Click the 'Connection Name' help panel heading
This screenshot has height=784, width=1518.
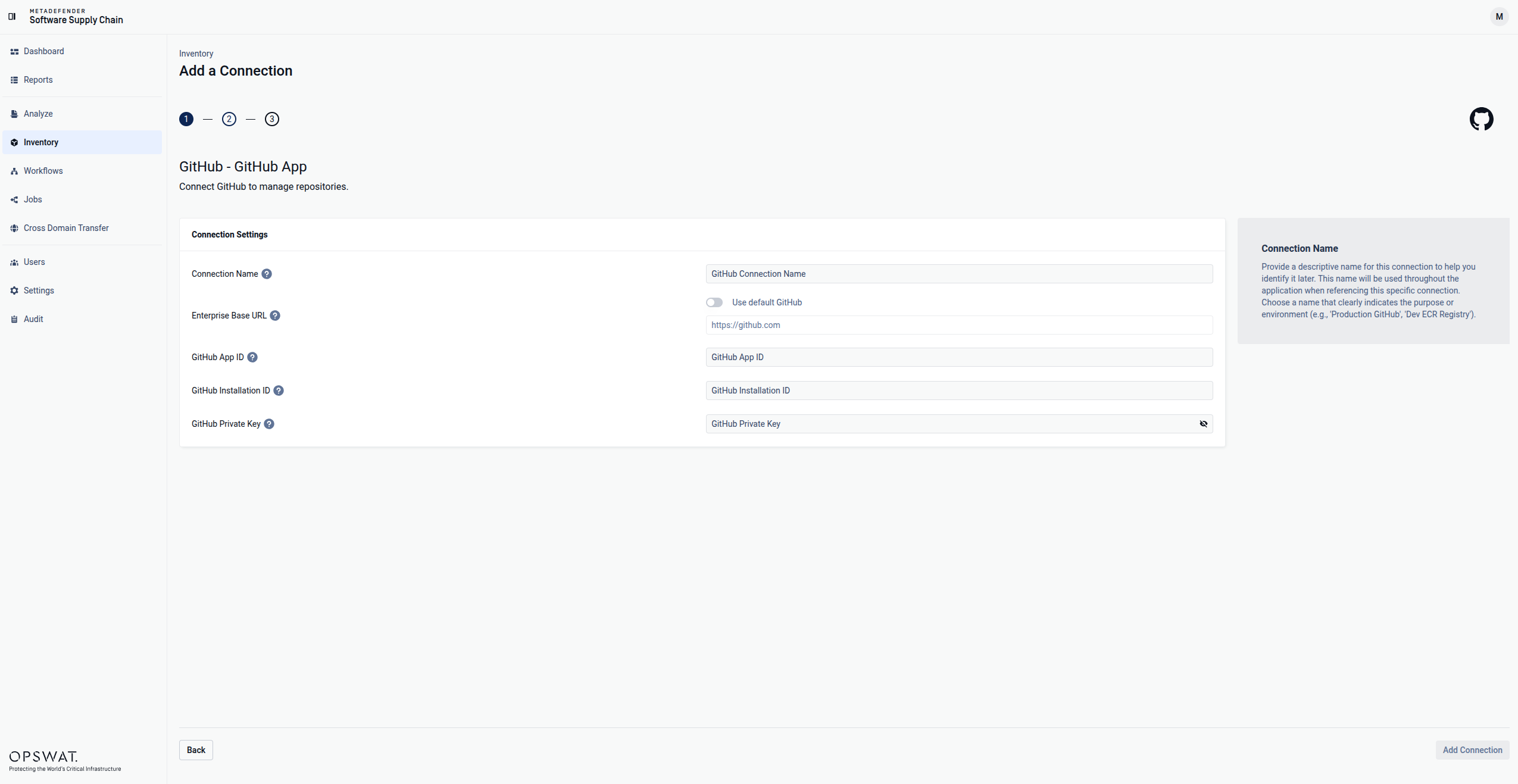(1300, 249)
